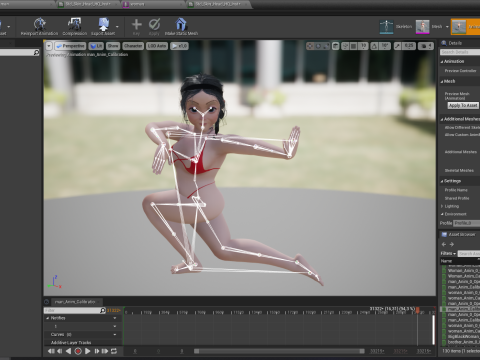Collapse the Notifies track
Image resolution: width=480 pixels, height=360 pixels.
[47, 318]
